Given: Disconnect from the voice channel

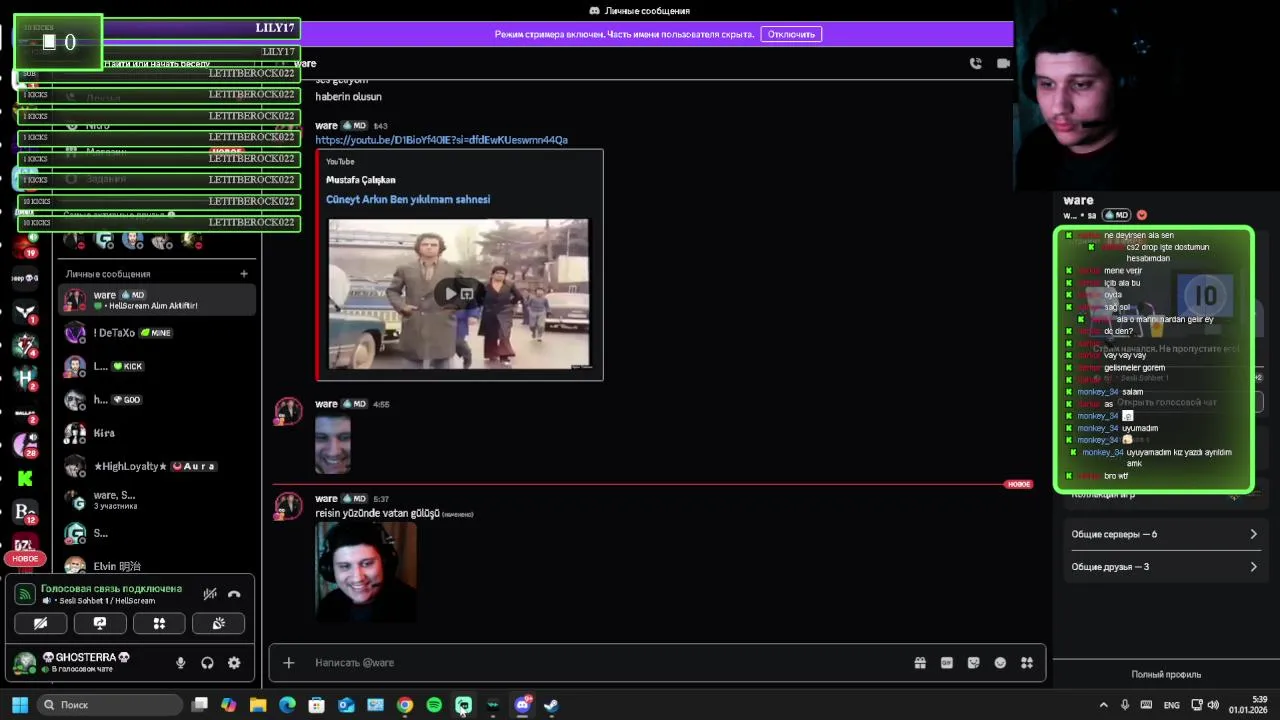Looking at the screenshot, I should [x=234, y=594].
